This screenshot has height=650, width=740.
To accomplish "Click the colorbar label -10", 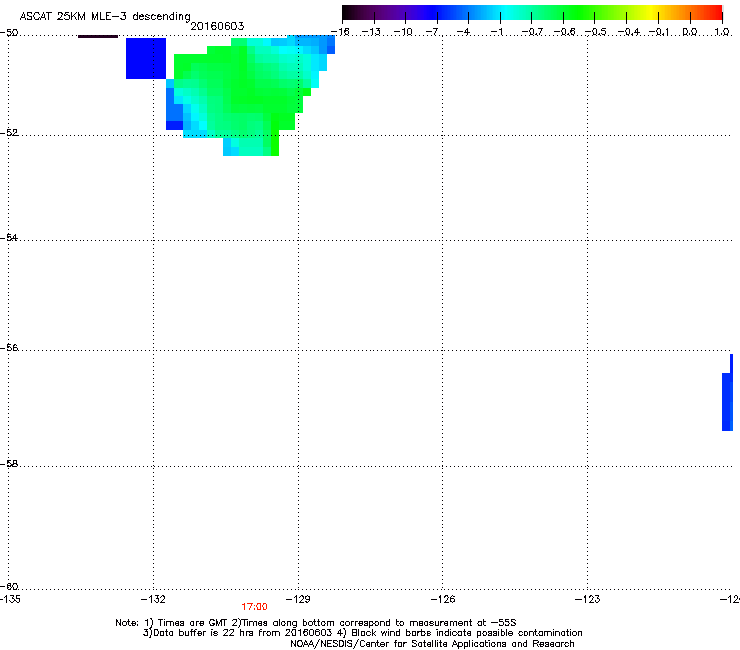I will click(x=403, y=32).
